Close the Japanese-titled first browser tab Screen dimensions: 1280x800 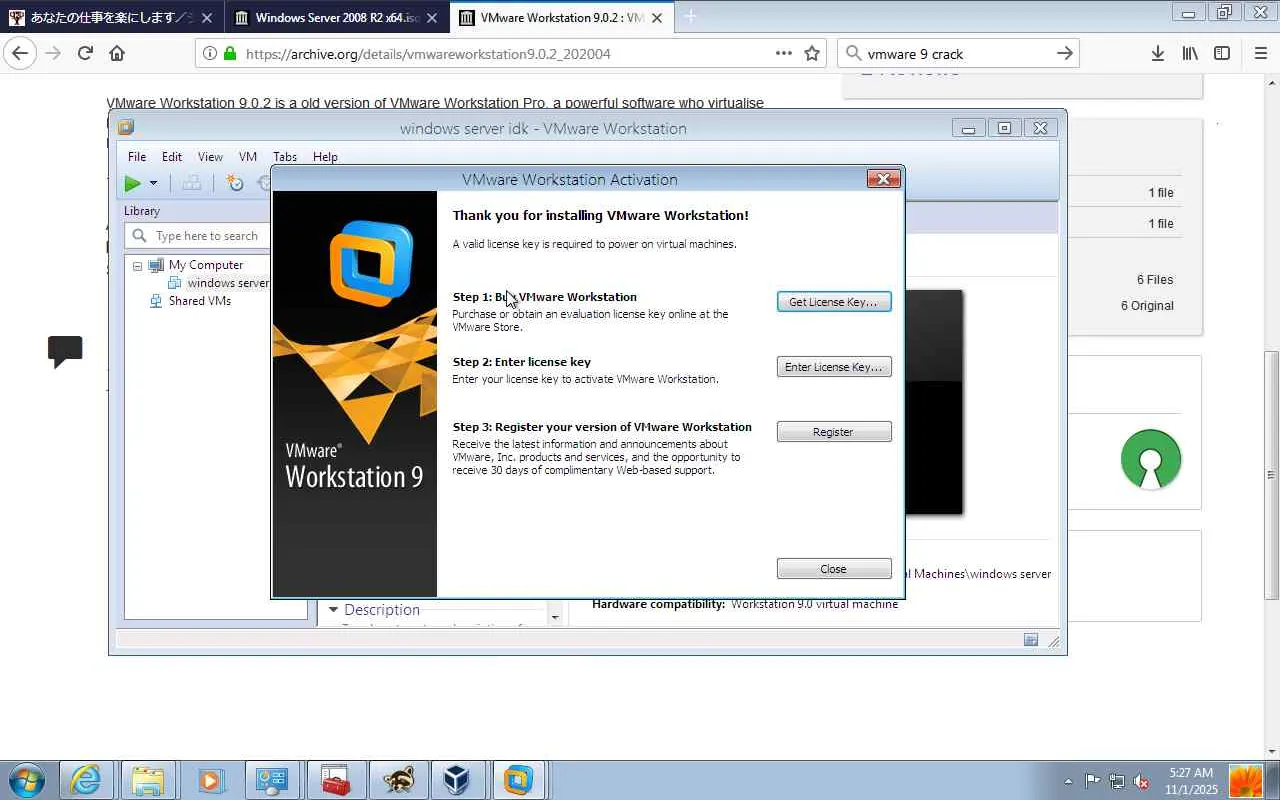[x=207, y=18]
